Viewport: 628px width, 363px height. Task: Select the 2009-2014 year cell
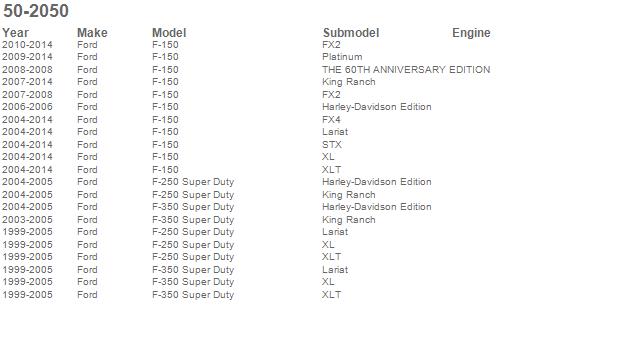click(27, 57)
